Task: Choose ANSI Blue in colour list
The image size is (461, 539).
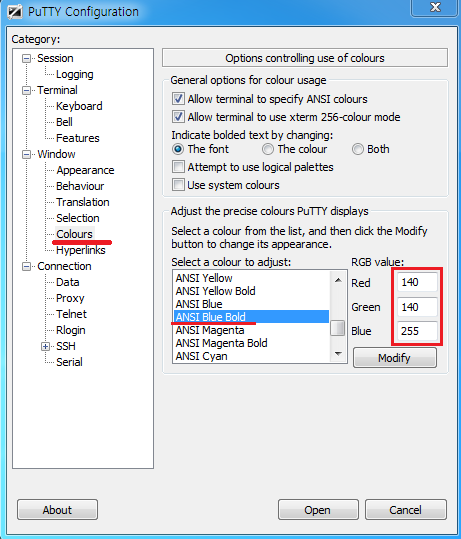Action: [x=252, y=304]
